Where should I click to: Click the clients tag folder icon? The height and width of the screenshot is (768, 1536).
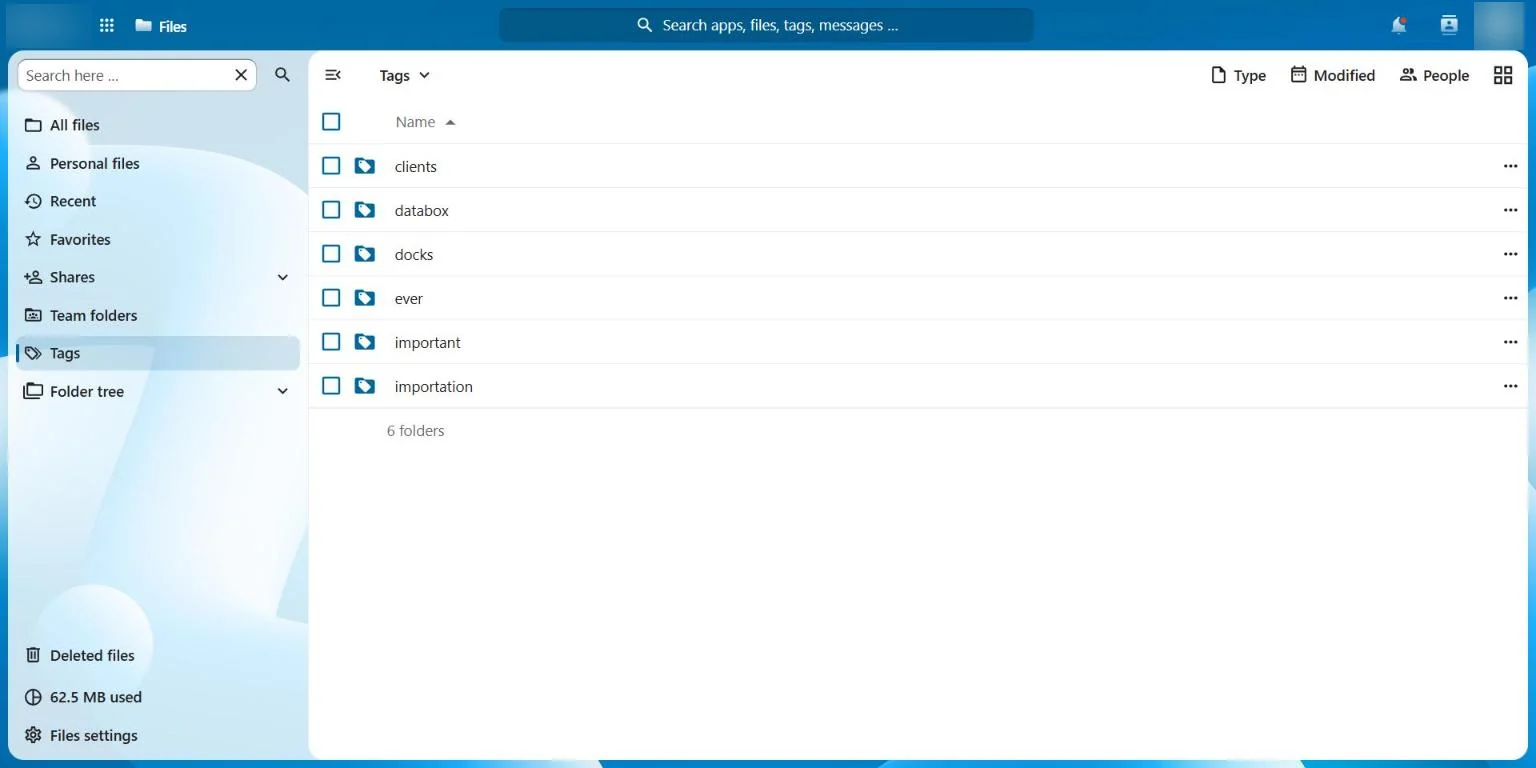tap(365, 166)
